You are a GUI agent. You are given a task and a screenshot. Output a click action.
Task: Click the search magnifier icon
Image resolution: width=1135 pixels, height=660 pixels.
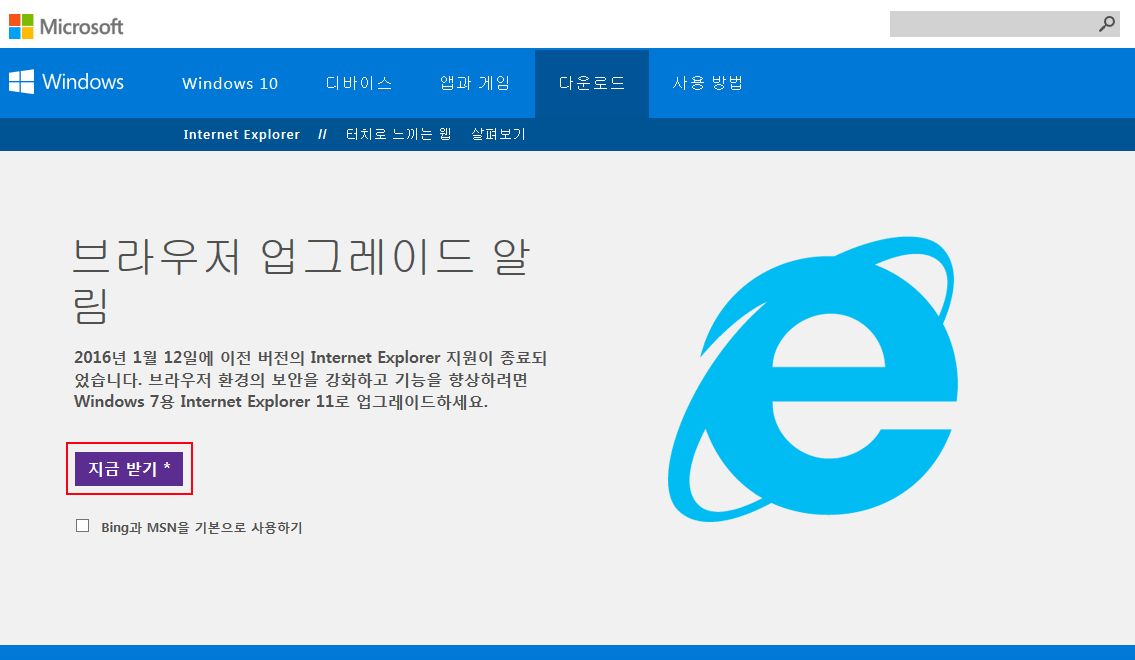click(1107, 24)
